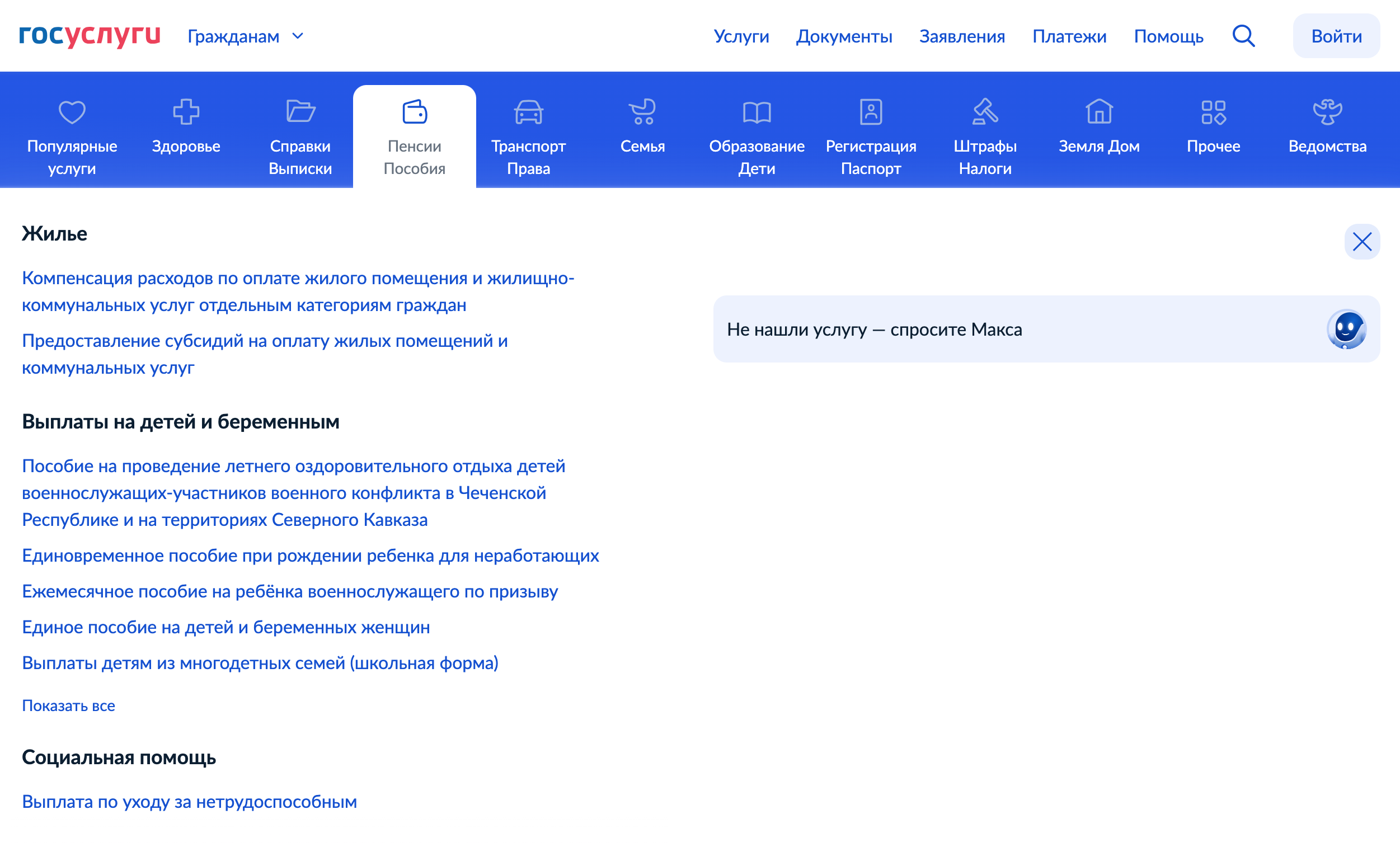This screenshot has height=847, width=1400.
Task: Switch to the Здоровье tab label
Action: (186, 146)
